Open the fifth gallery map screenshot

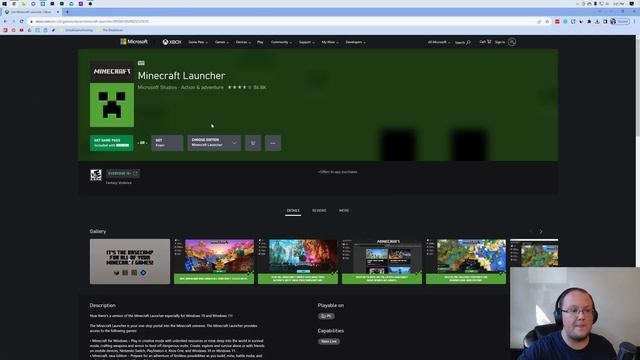point(466,261)
